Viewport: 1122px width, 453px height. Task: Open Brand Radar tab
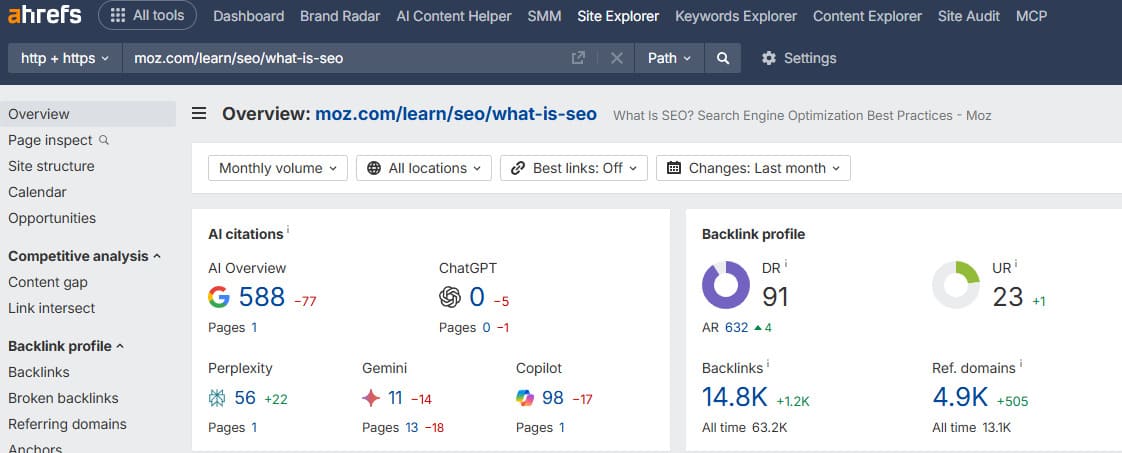340,16
